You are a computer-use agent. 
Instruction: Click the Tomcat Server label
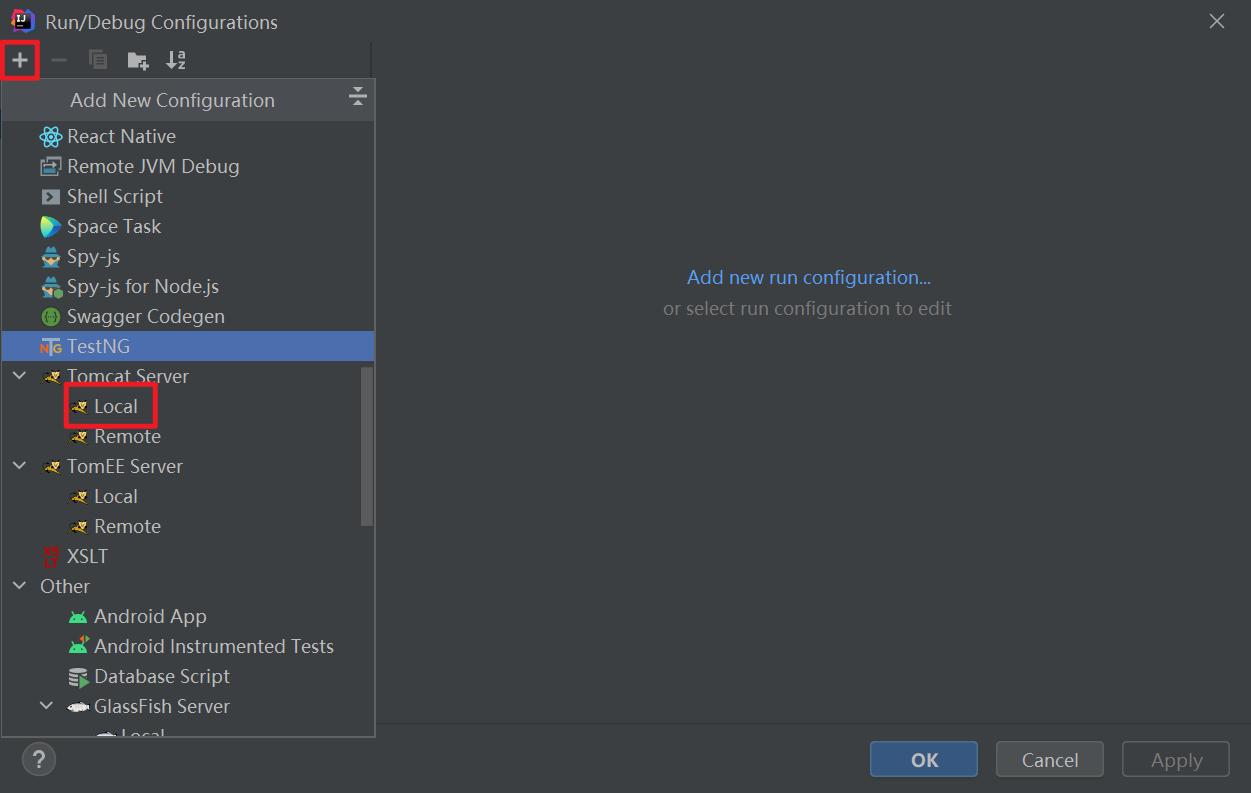click(x=128, y=377)
